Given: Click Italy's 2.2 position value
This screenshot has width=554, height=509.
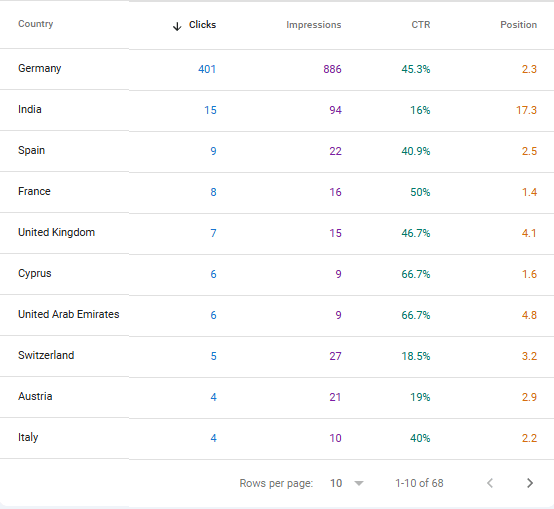Looking at the screenshot, I should (x=529, y=438).
